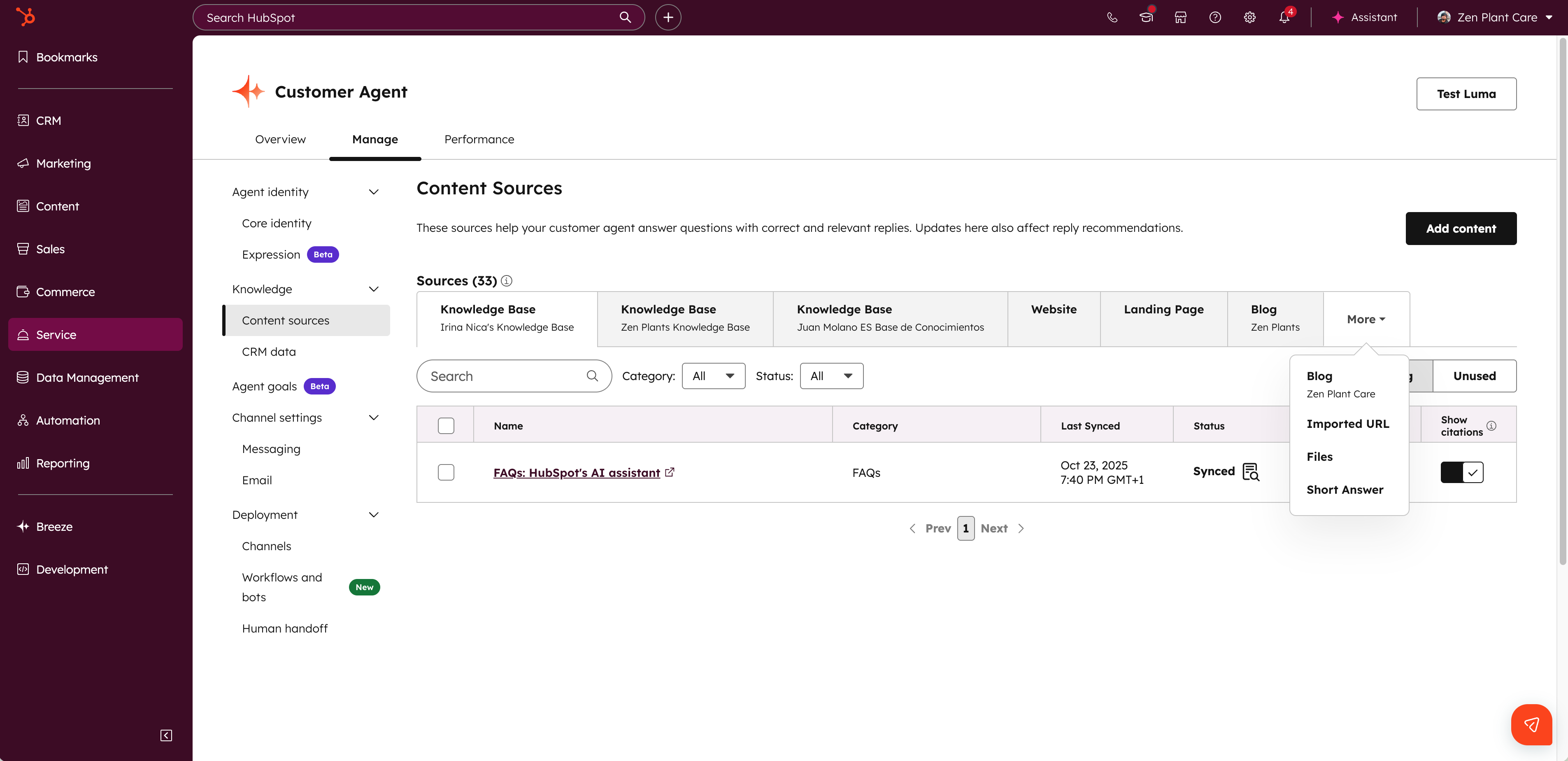Collapse the Agent identity section

point(374,192)
